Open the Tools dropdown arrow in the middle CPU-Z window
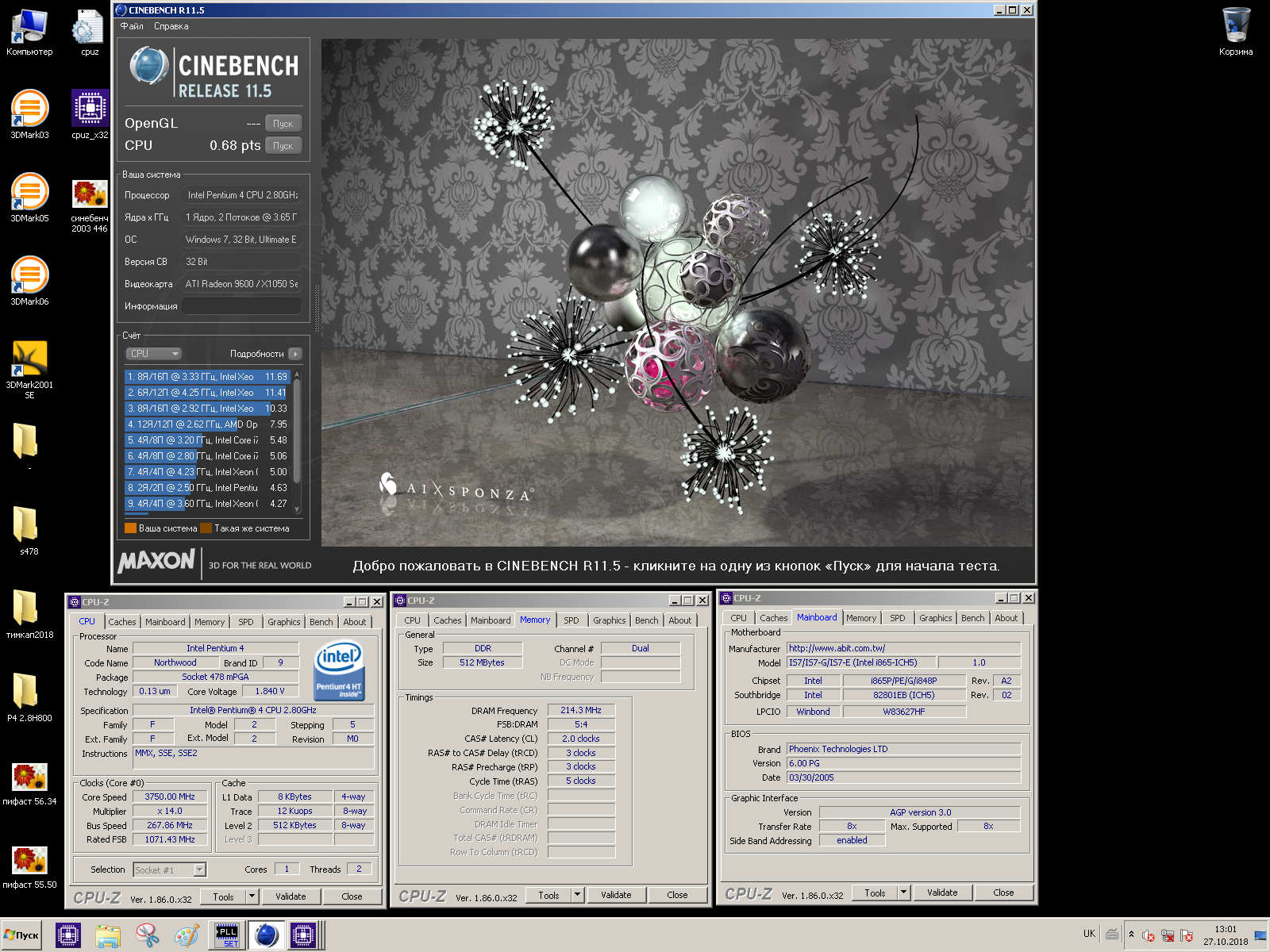Image resolution: width=1270 pixels, height=952 pixels. click(x=578, y=895)
